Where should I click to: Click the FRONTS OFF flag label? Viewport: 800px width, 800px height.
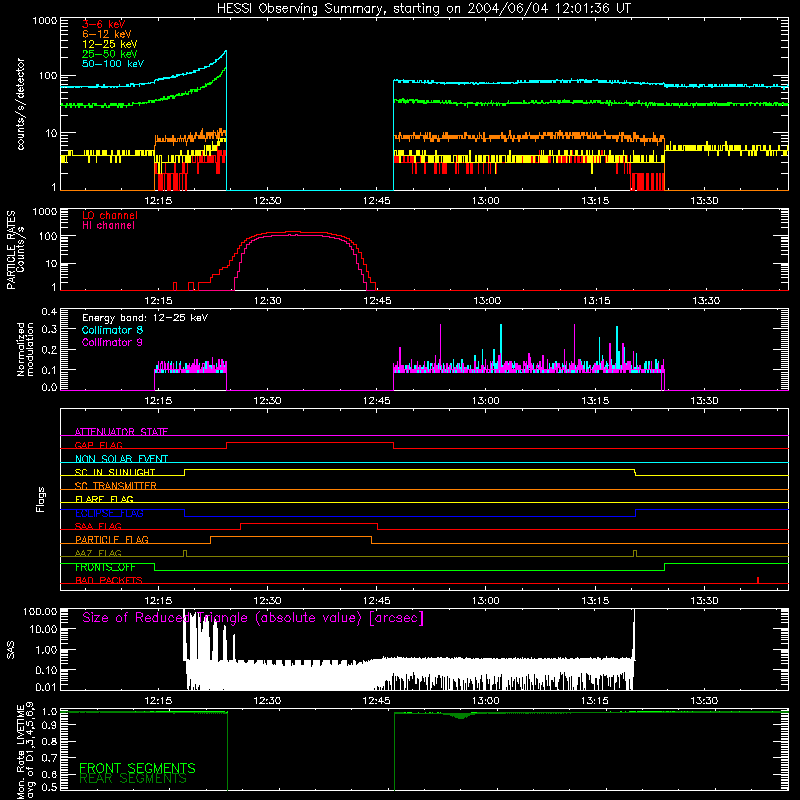(105, 567)
